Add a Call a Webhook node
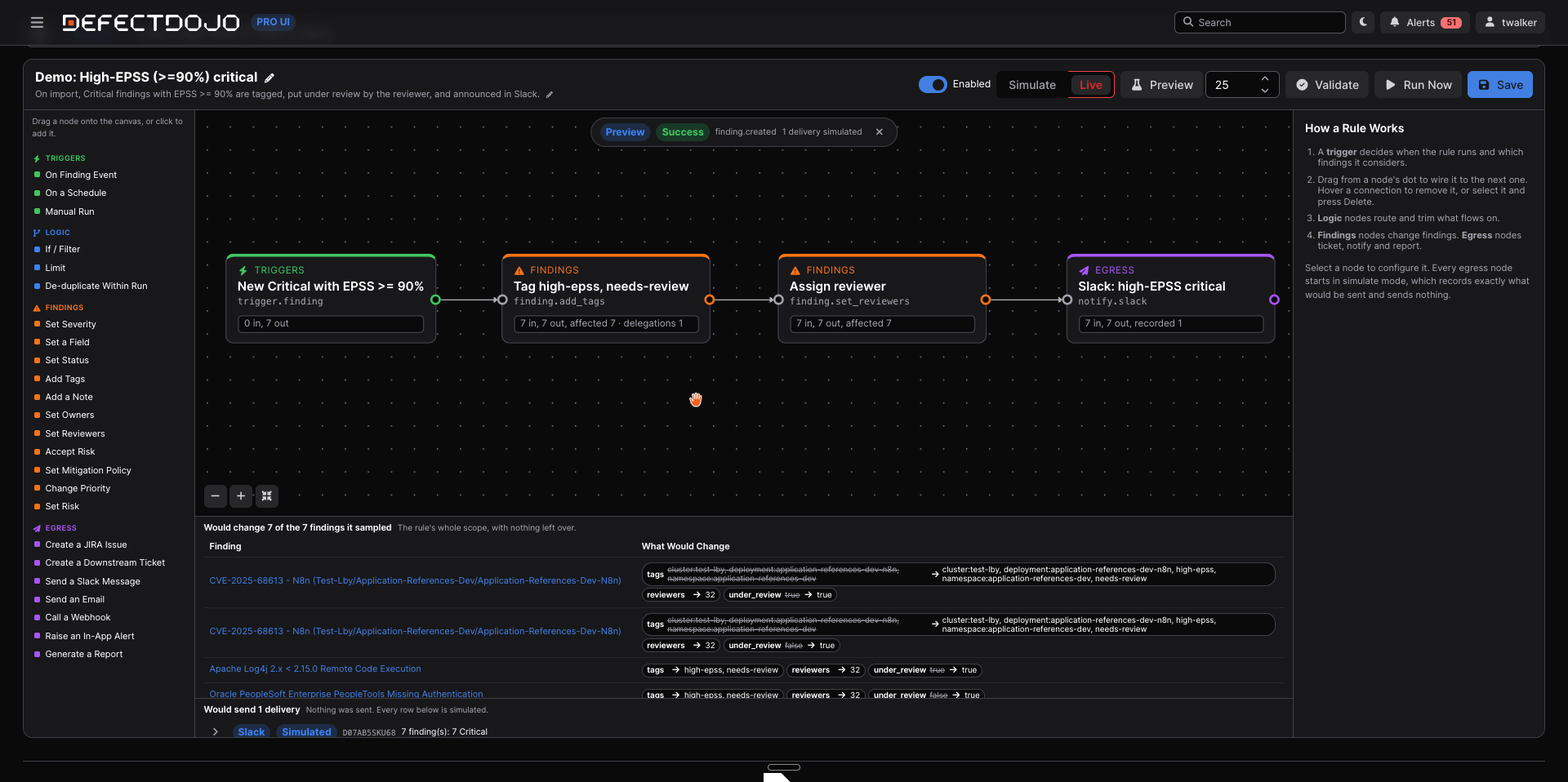 click(78, 617)
